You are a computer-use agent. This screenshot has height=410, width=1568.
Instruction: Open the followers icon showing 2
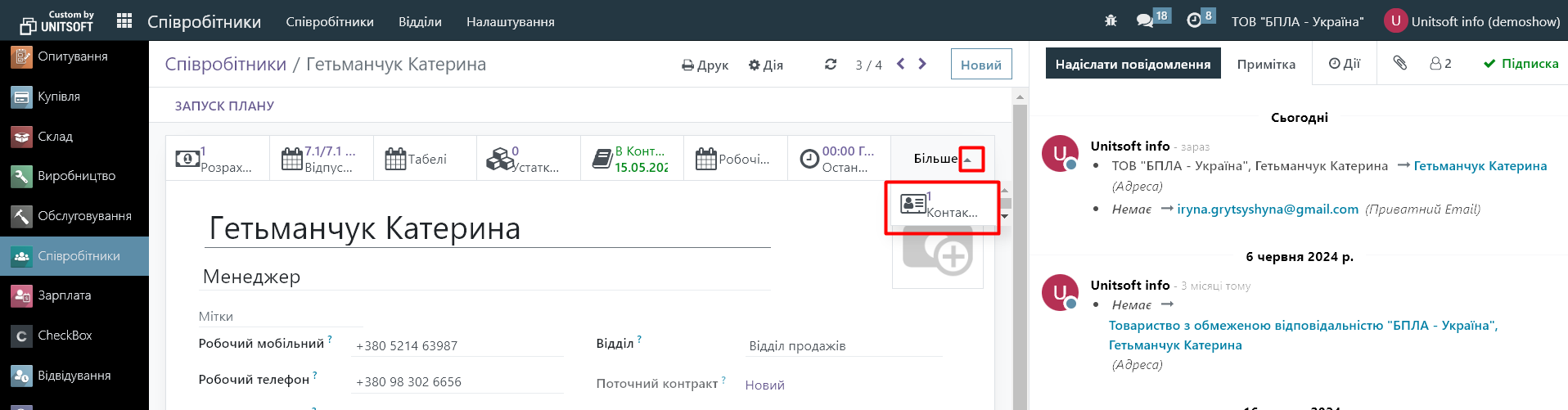click(1440, 64)
